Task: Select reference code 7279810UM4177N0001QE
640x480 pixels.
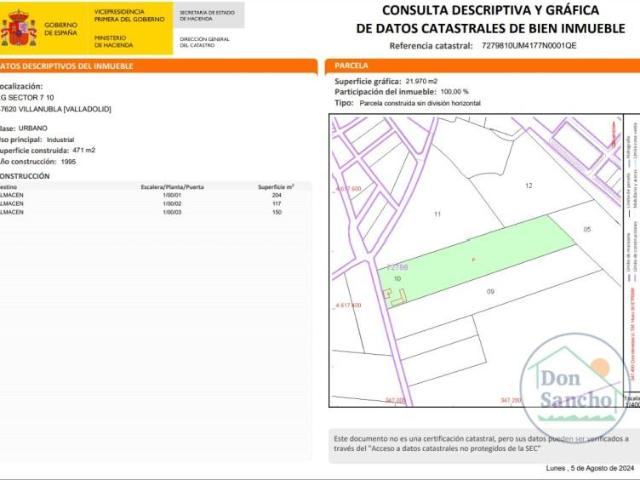Action: click(x=529, y=45)
